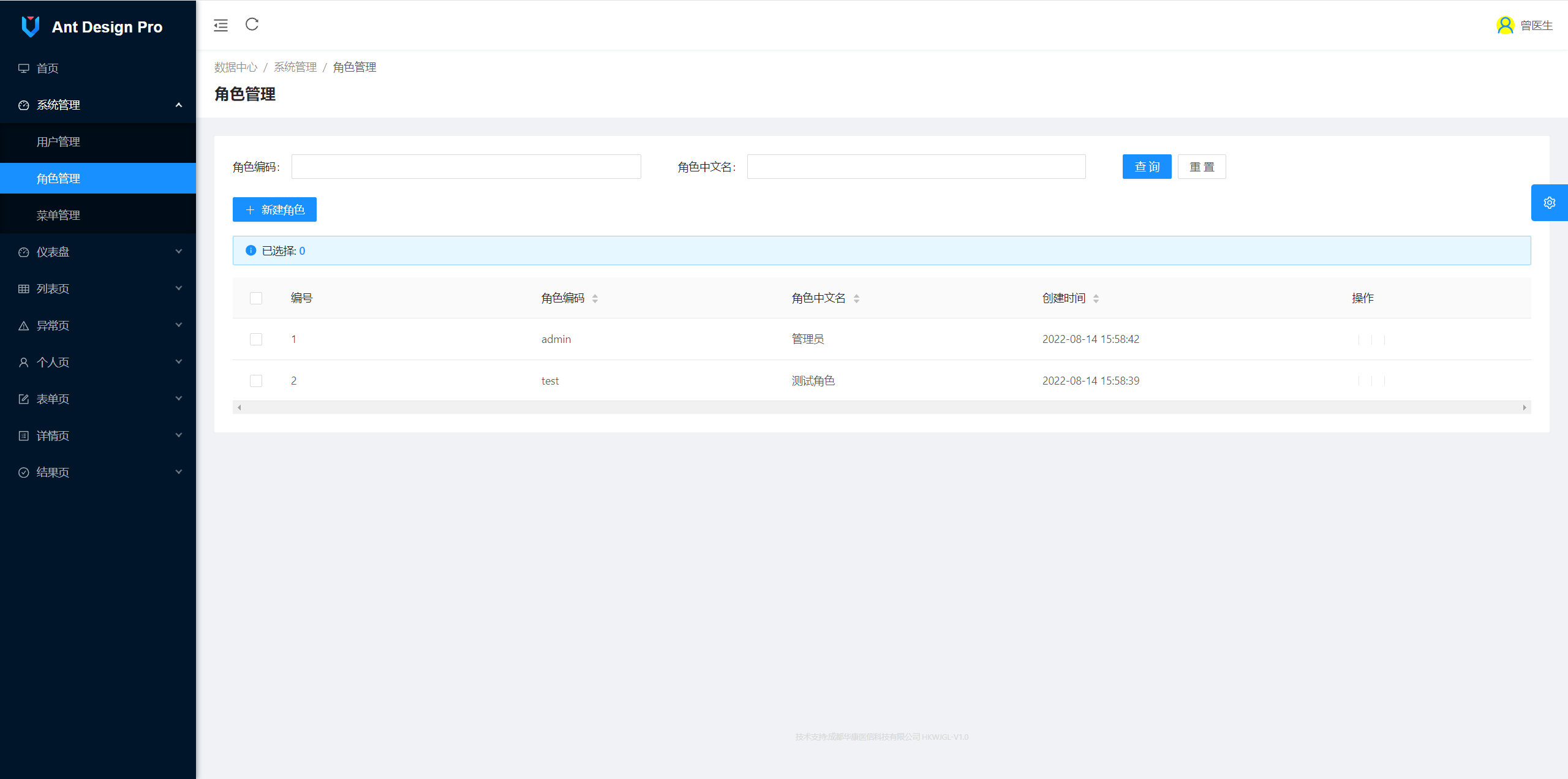The height and width of the screenshot is (779, 1568).
Task: Click the 新建角色 button
Action: [x=274, y=209]
